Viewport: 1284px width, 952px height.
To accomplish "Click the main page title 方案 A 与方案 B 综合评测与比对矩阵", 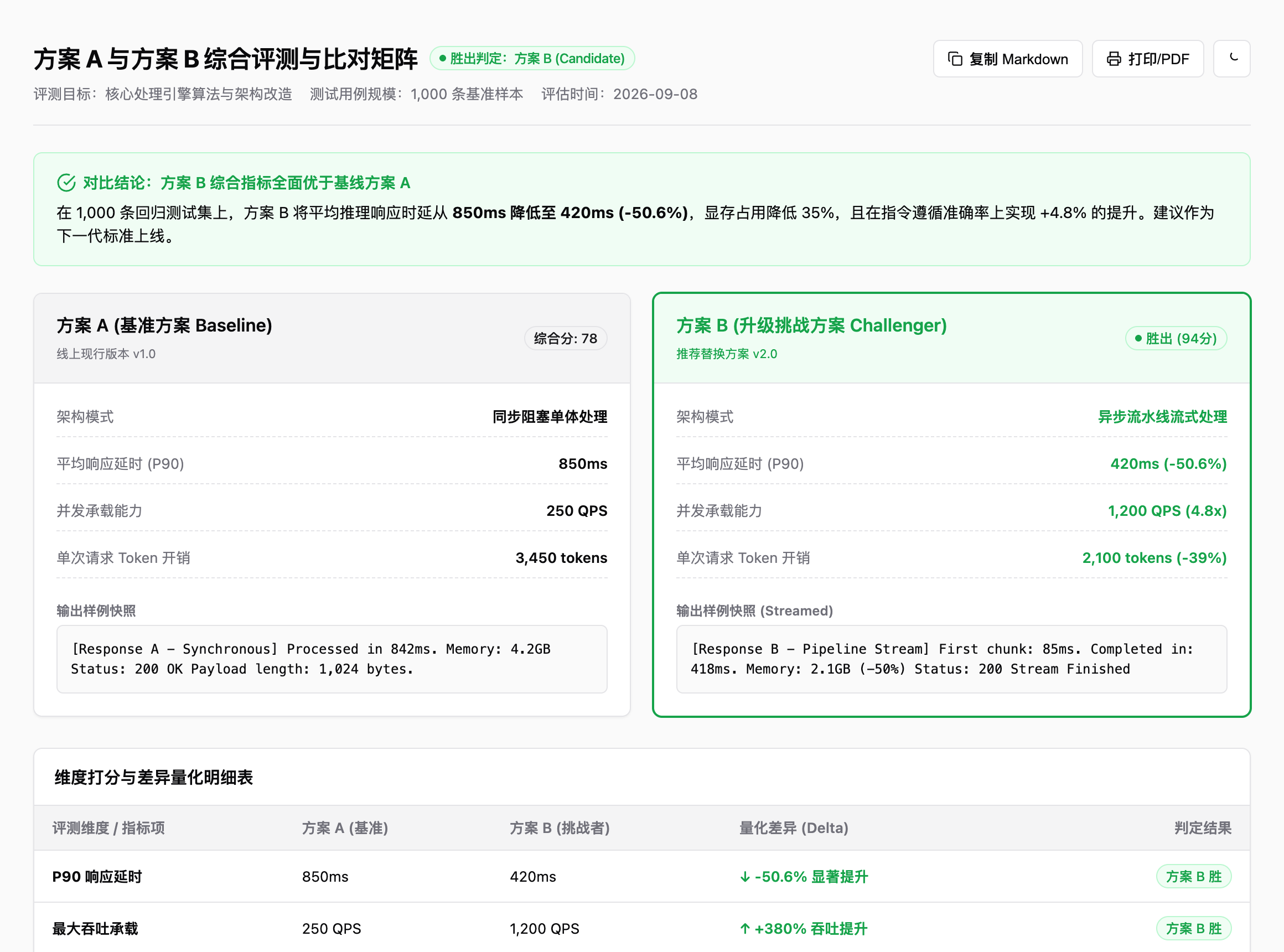I will point(225,59).
